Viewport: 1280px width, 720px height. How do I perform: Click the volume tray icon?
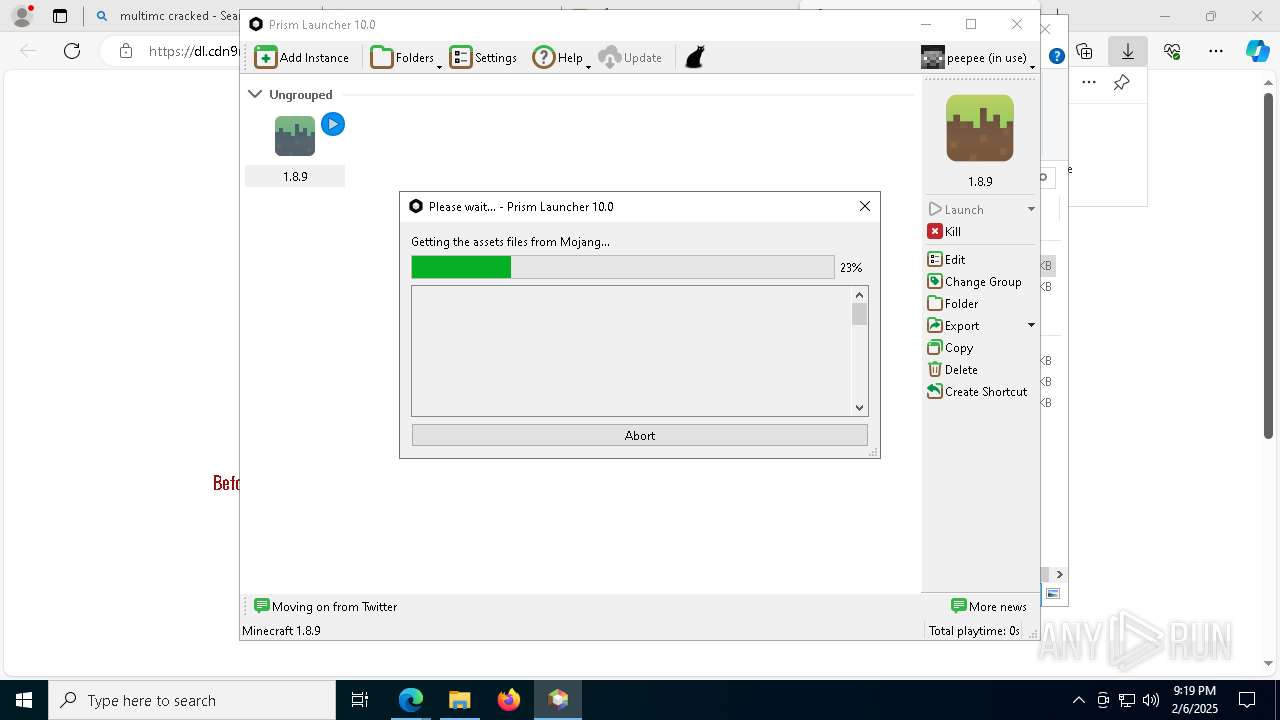click(1151, 700)
